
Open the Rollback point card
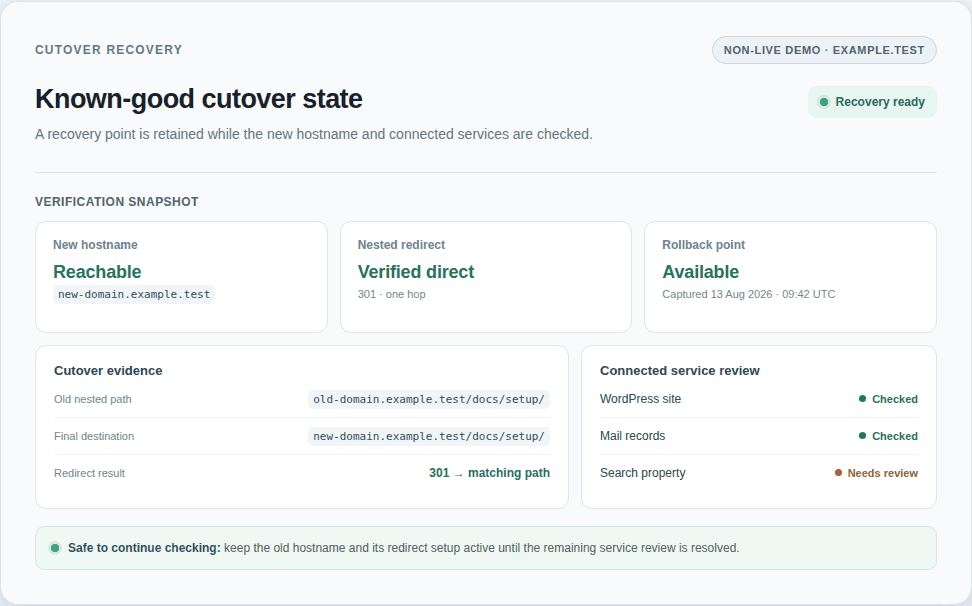790,277
